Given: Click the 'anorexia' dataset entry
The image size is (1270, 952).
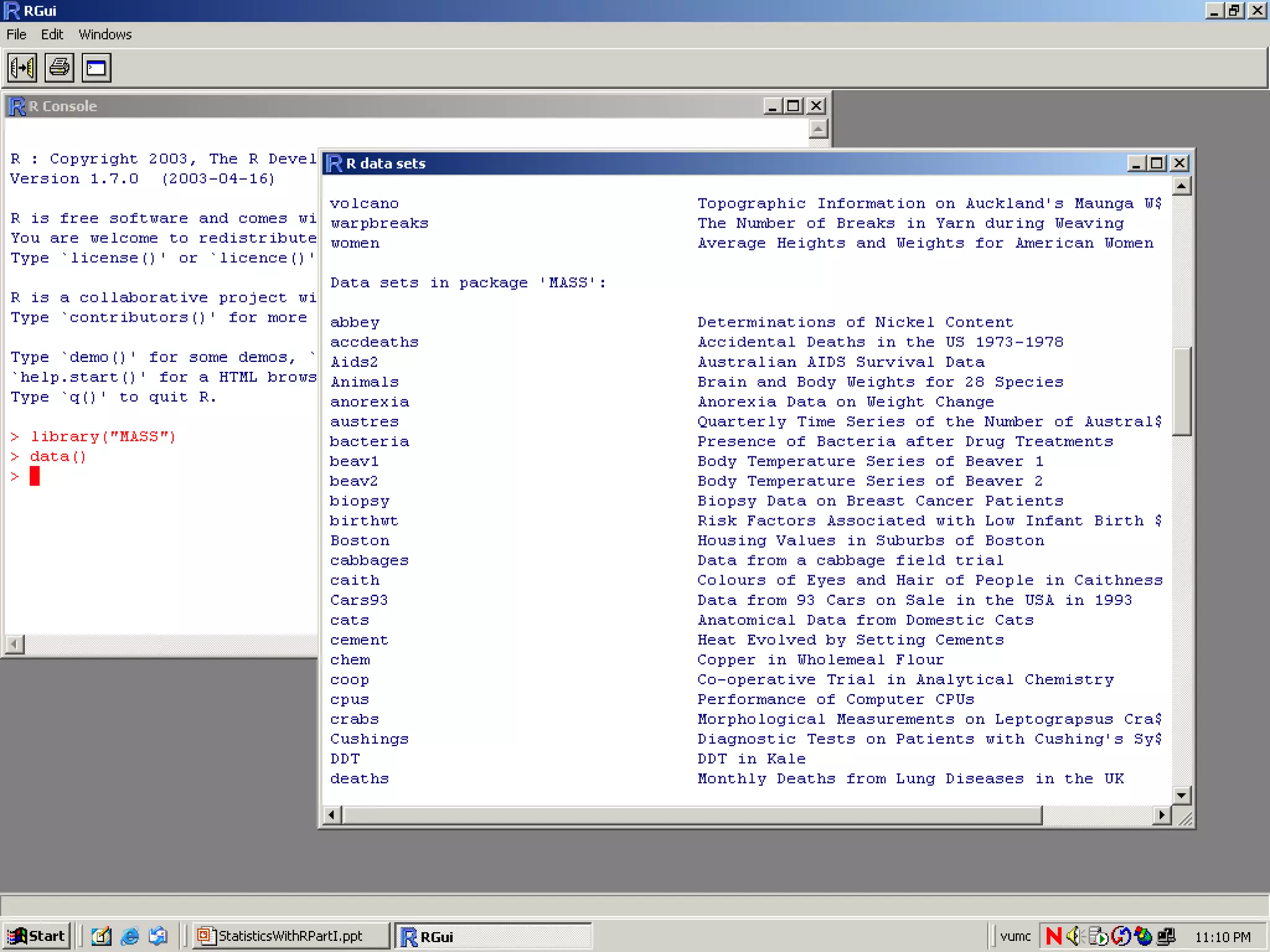Looking at the screenshot, I should pos(370,402).
